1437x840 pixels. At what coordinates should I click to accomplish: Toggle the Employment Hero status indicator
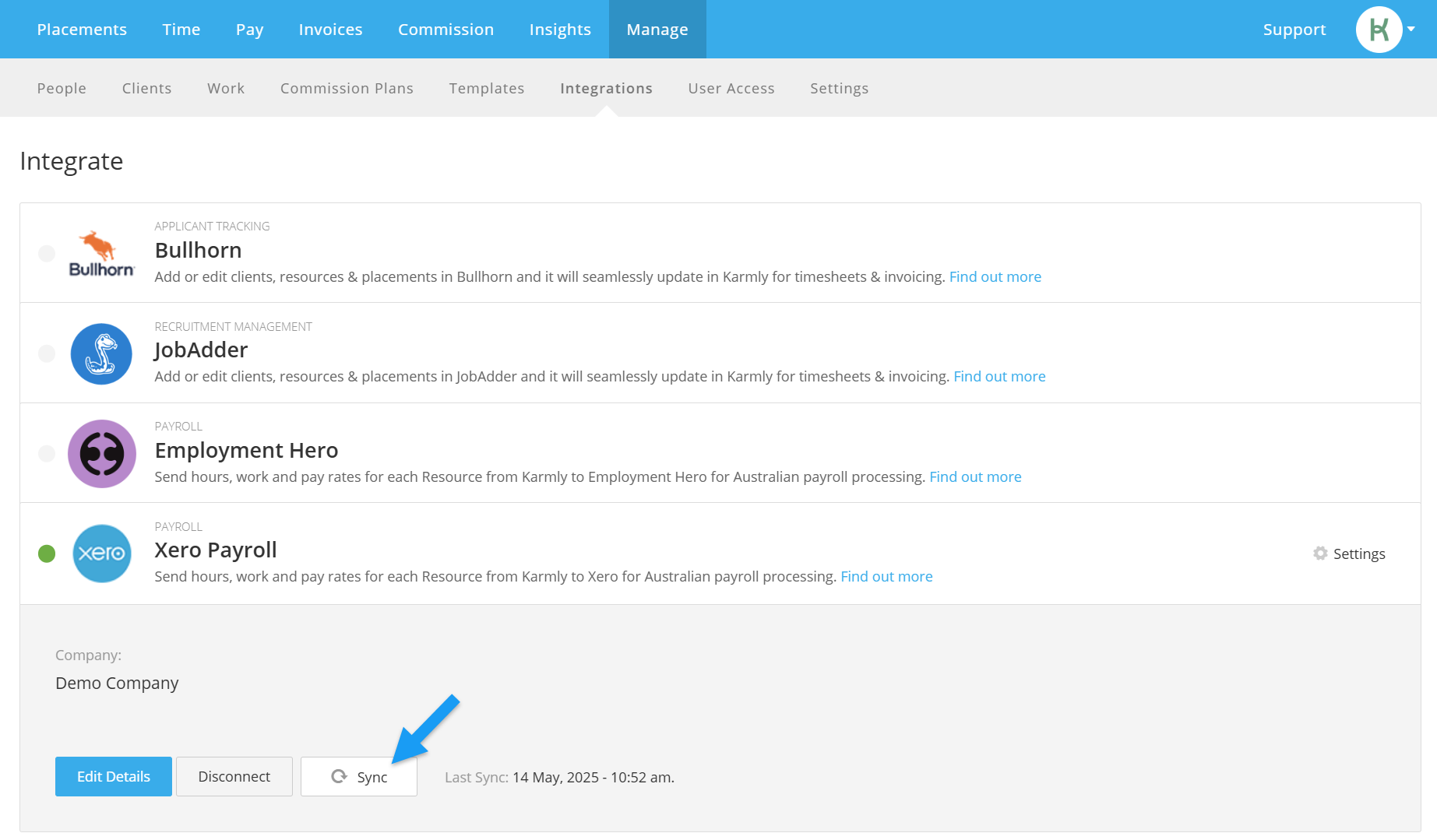(47, 454)
